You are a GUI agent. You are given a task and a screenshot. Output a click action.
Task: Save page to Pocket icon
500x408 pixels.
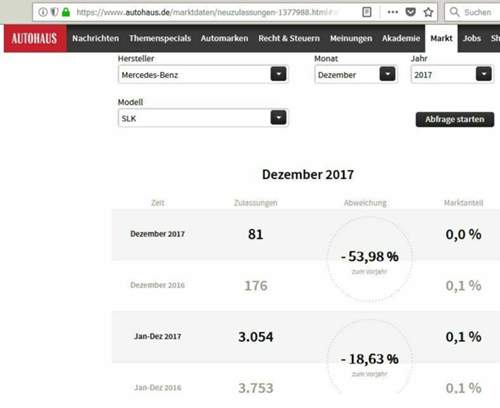(410, 12)
